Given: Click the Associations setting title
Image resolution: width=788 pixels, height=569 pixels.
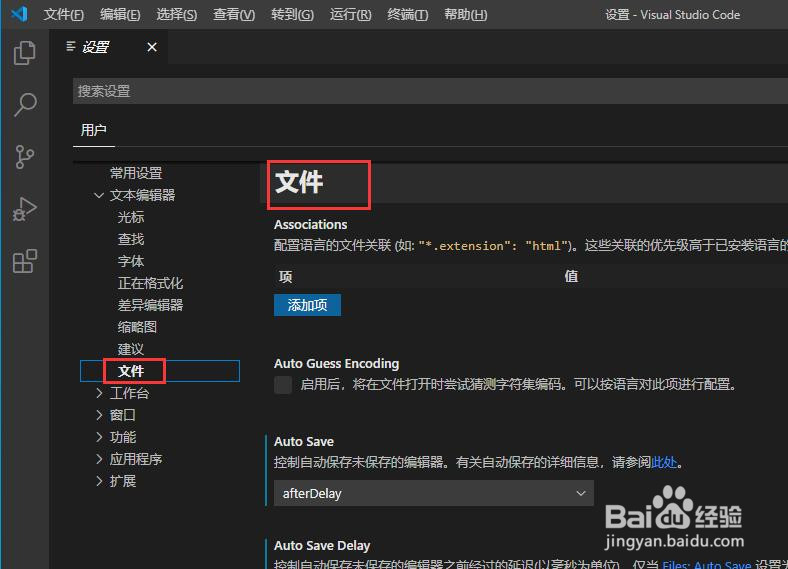Looking at the screenshot, I should [x=310, y=224].
